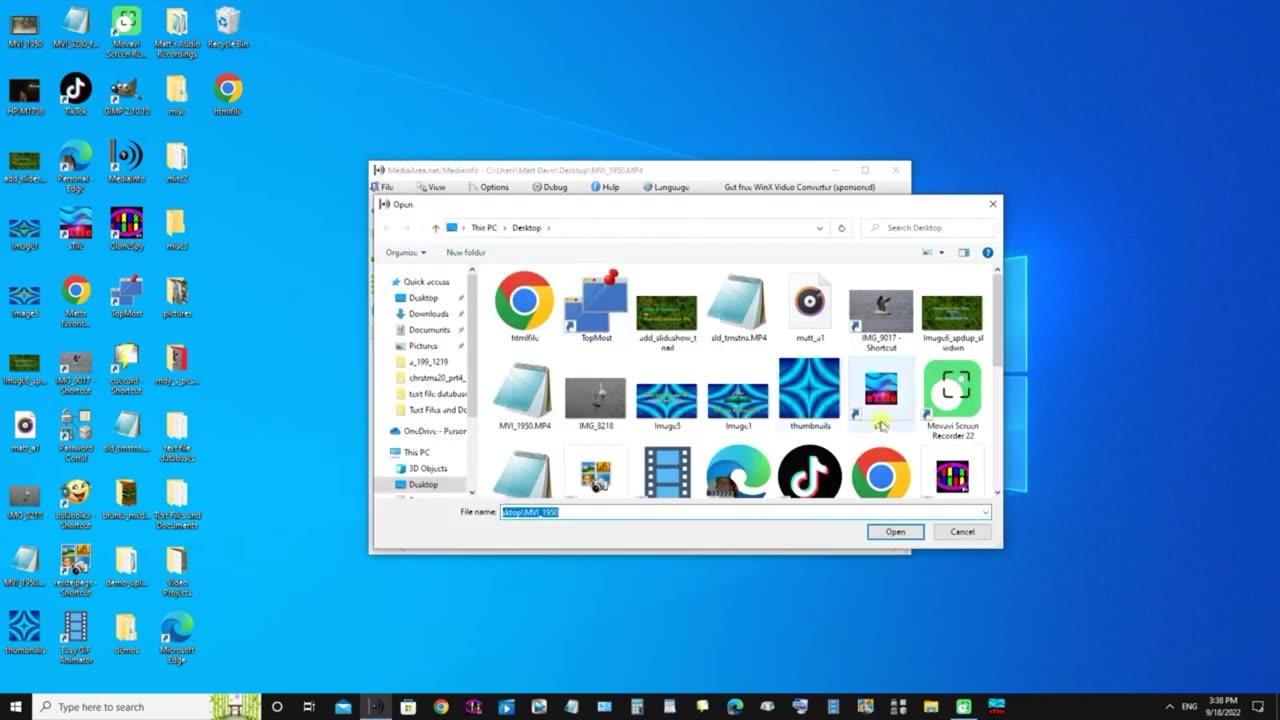Select IMG_9017 - Shortcut in dialog
This screenshot has width=1280, height=720.
click(x=881, y=318)
